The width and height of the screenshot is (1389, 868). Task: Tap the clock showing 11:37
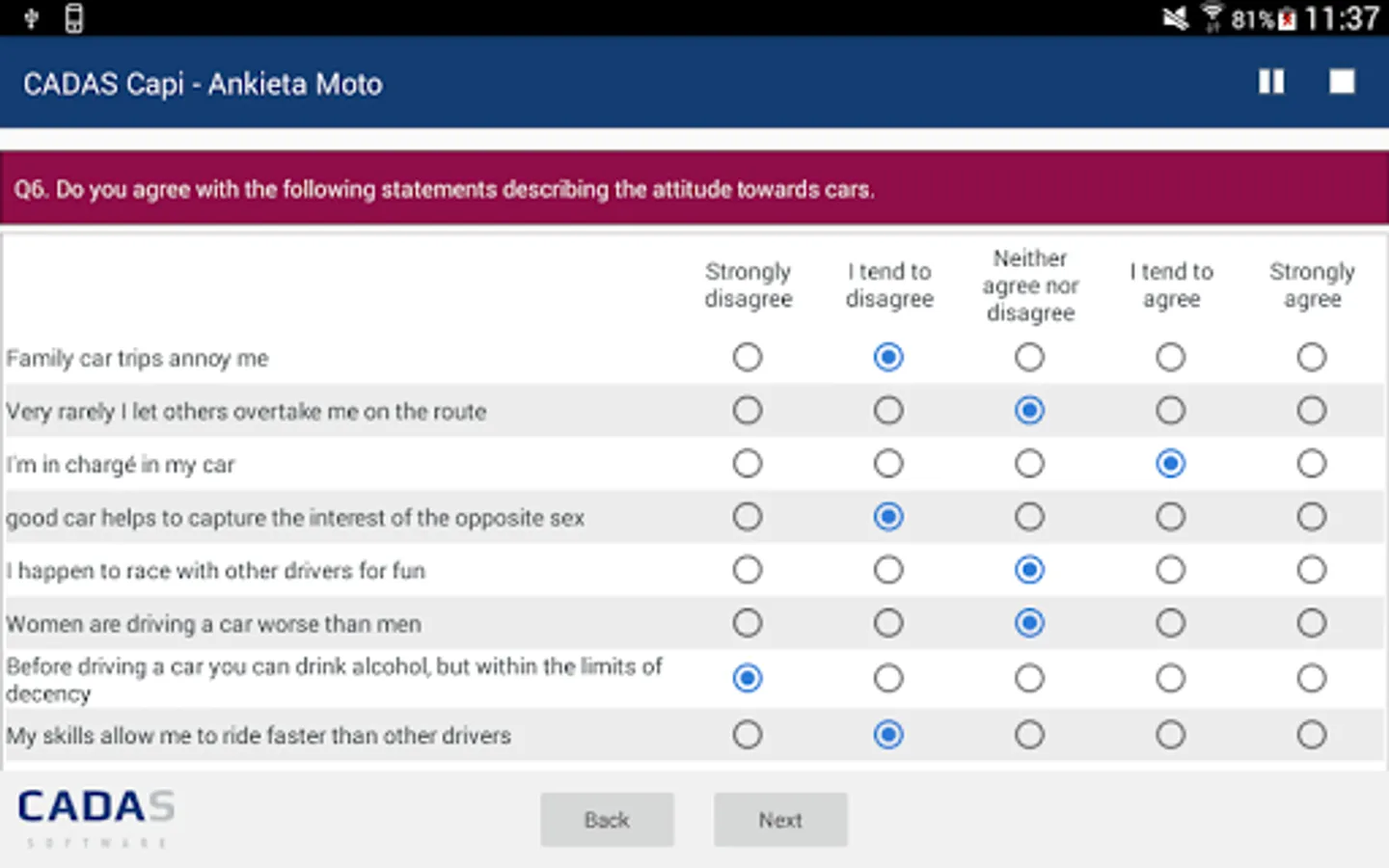click(1342, 18)
